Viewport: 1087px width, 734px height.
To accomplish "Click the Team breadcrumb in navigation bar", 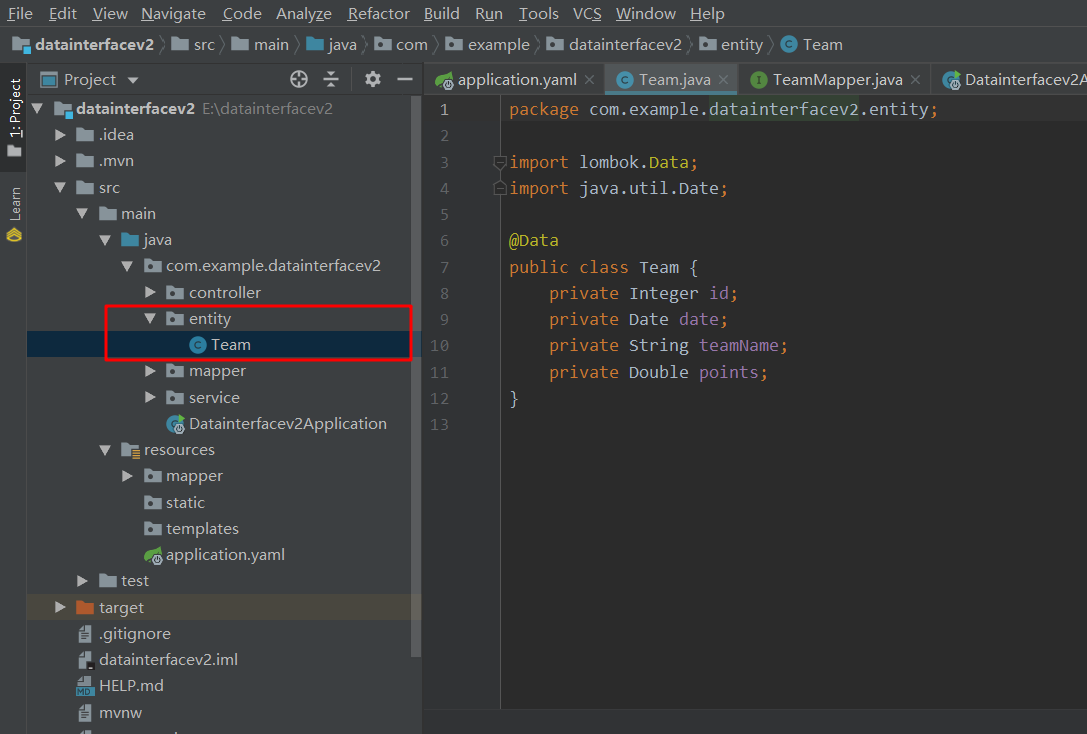I will tap(812, 45).
